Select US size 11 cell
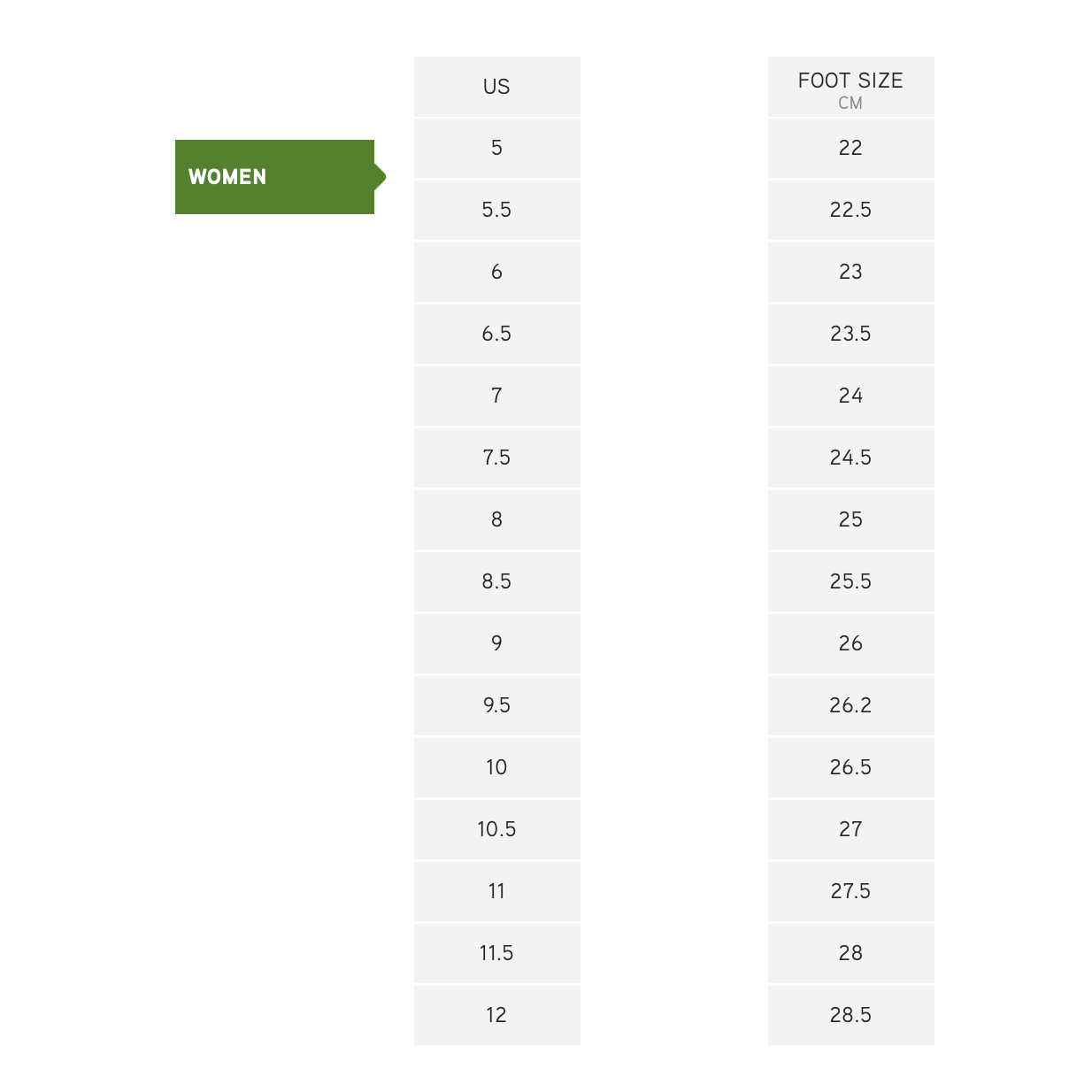Image resolution: width=1092 pixels, height=1092 pixels. coord(496,891)
